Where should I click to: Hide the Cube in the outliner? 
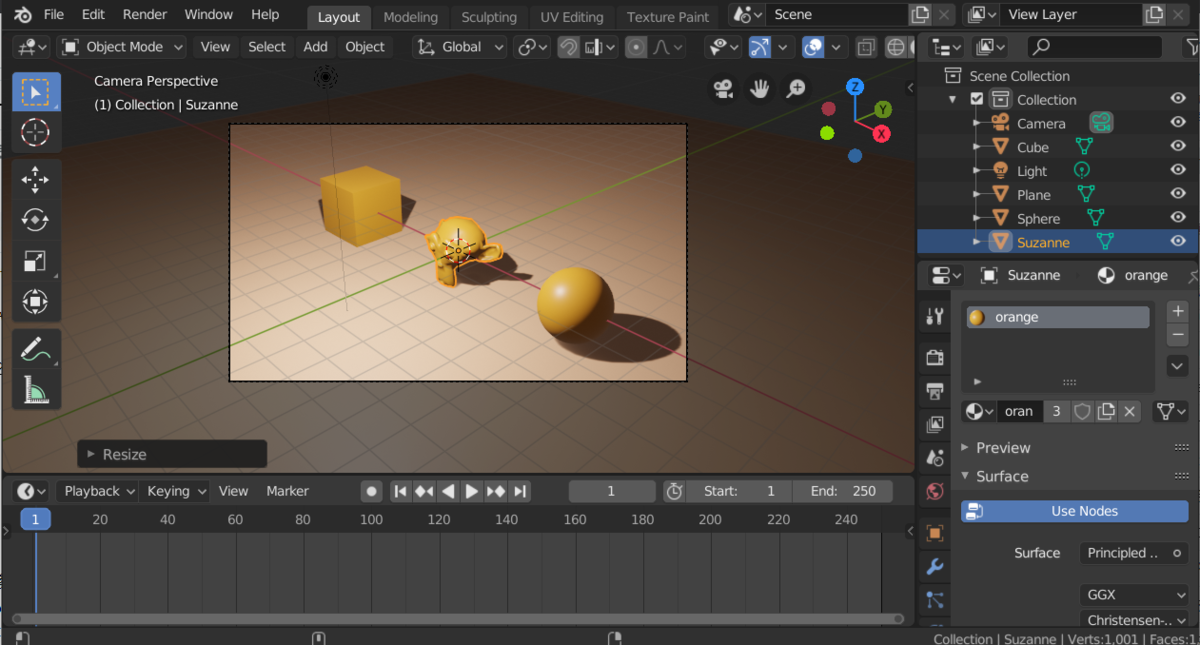(1178, 147)
